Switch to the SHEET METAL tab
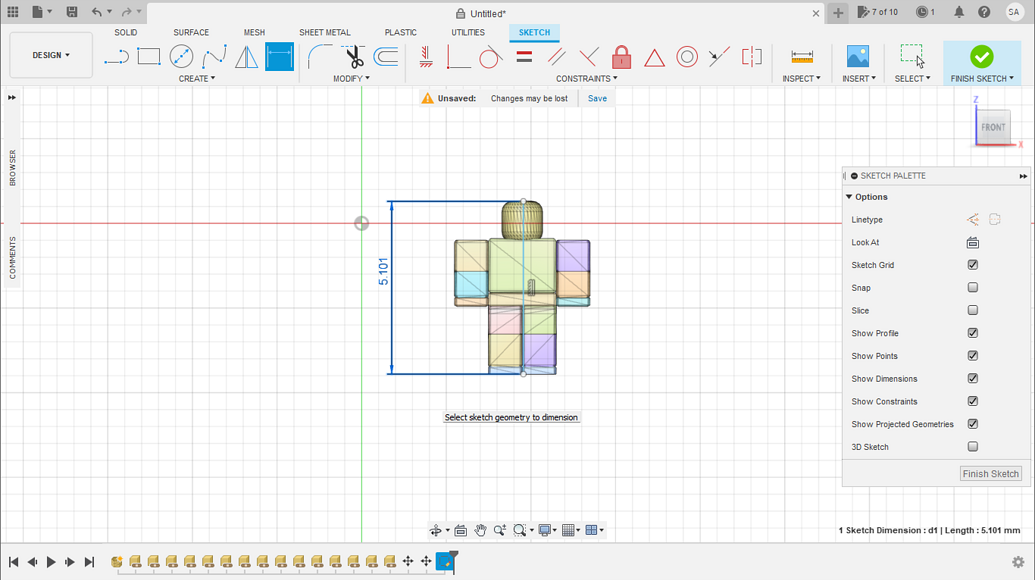 point(325,32)
